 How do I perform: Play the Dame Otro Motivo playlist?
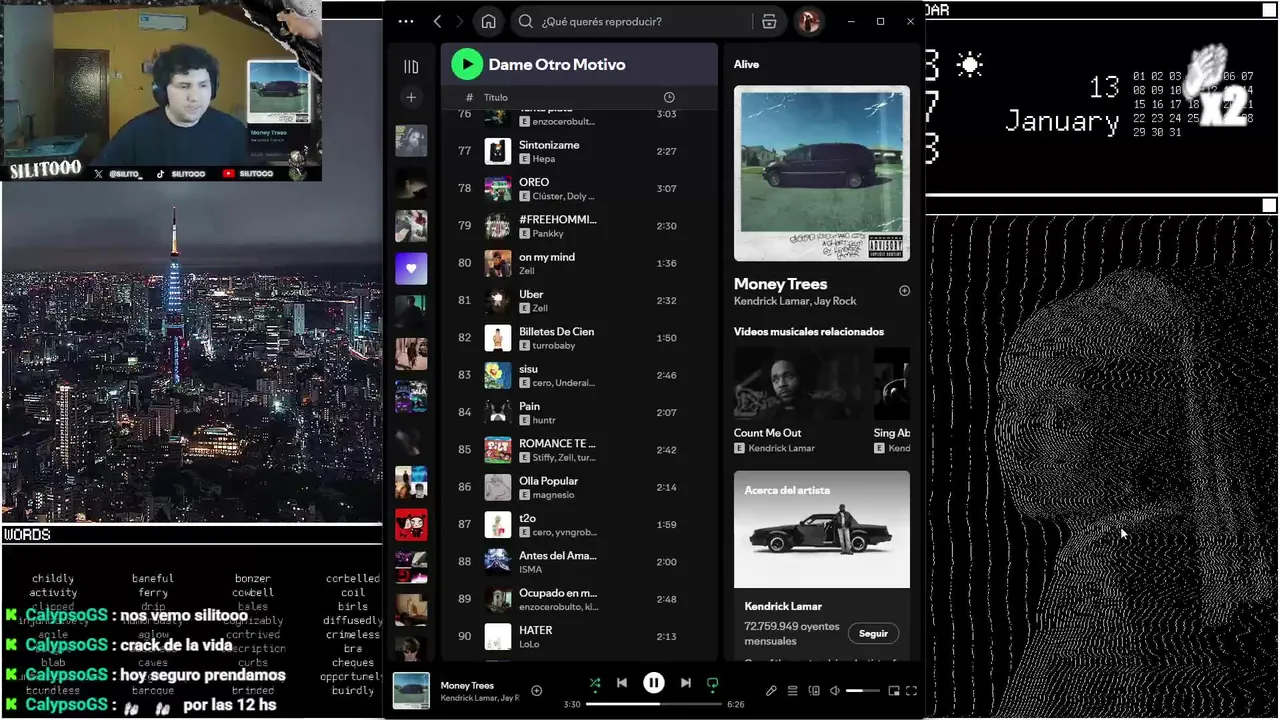467,64
